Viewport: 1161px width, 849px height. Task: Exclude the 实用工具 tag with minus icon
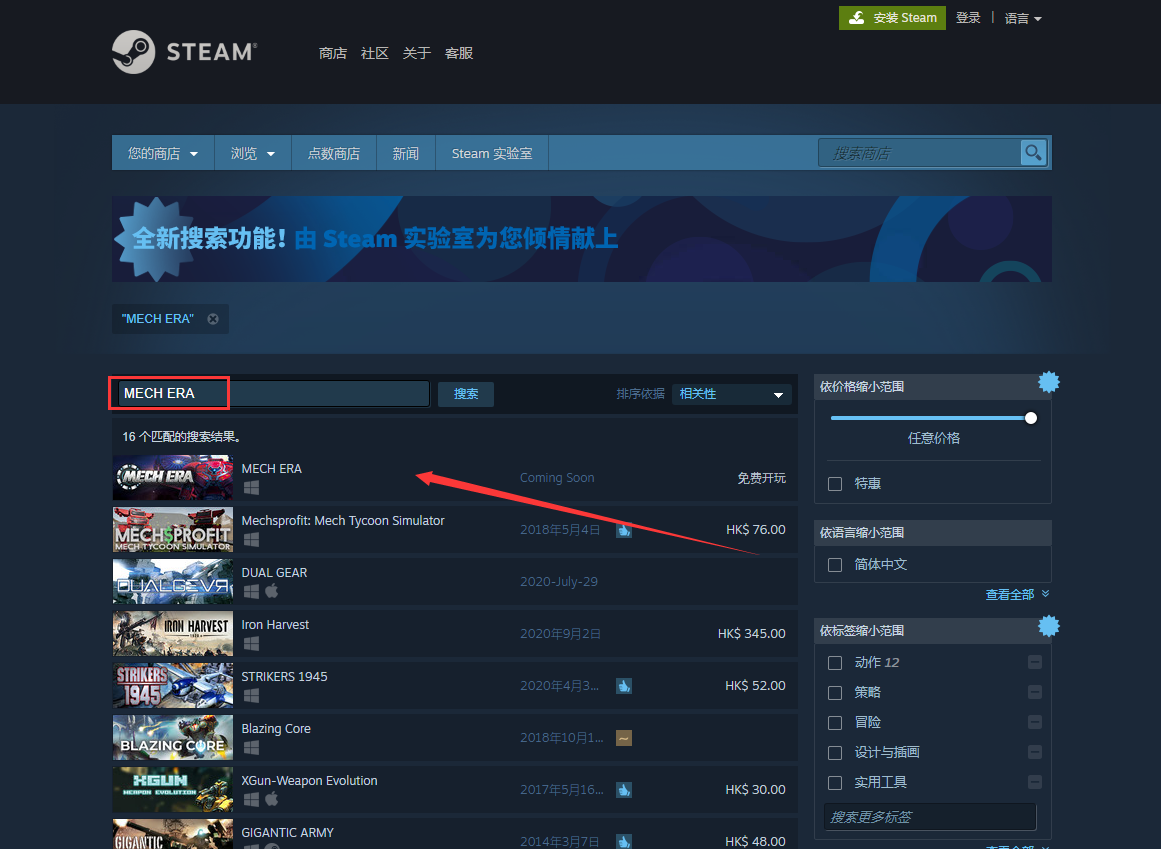[x=1035, y=782]
